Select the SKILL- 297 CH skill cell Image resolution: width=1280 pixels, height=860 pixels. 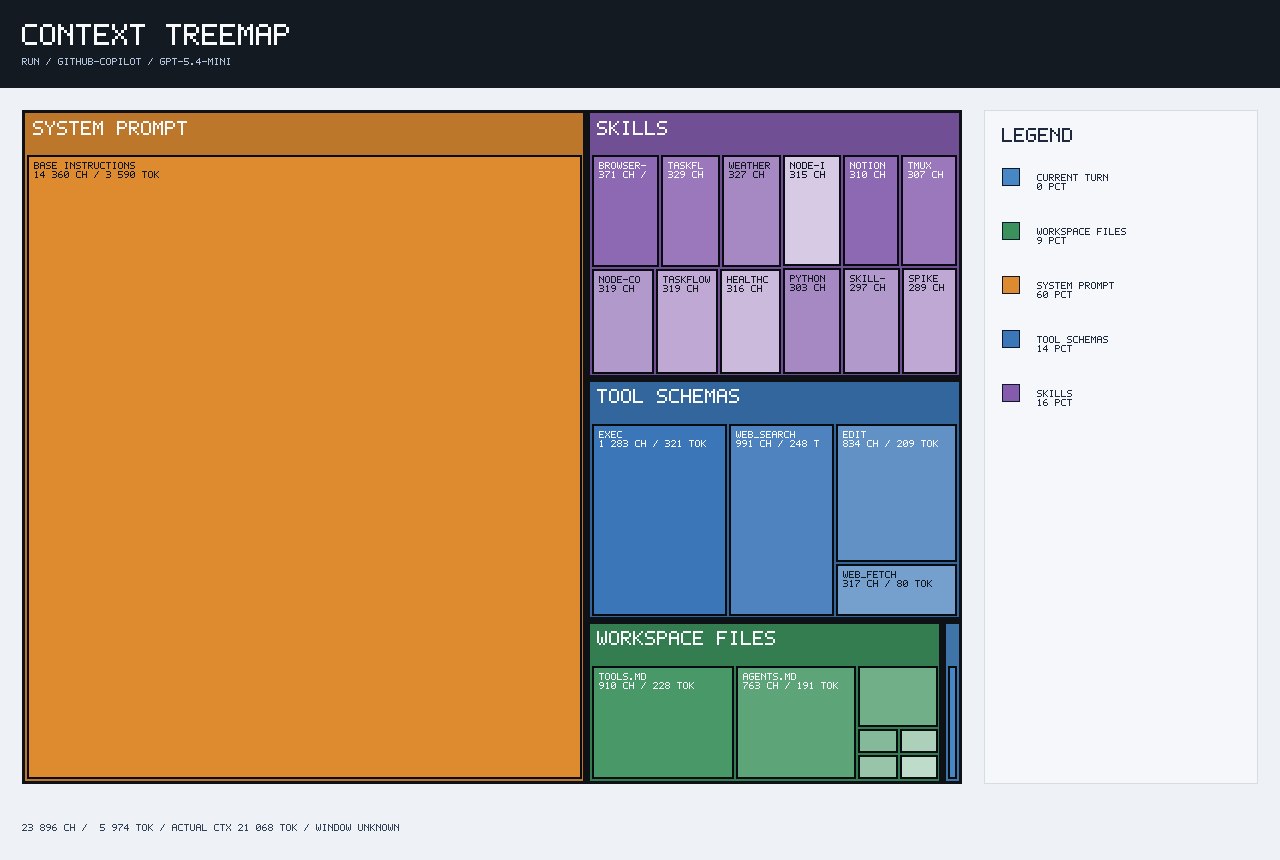point(872,321)
